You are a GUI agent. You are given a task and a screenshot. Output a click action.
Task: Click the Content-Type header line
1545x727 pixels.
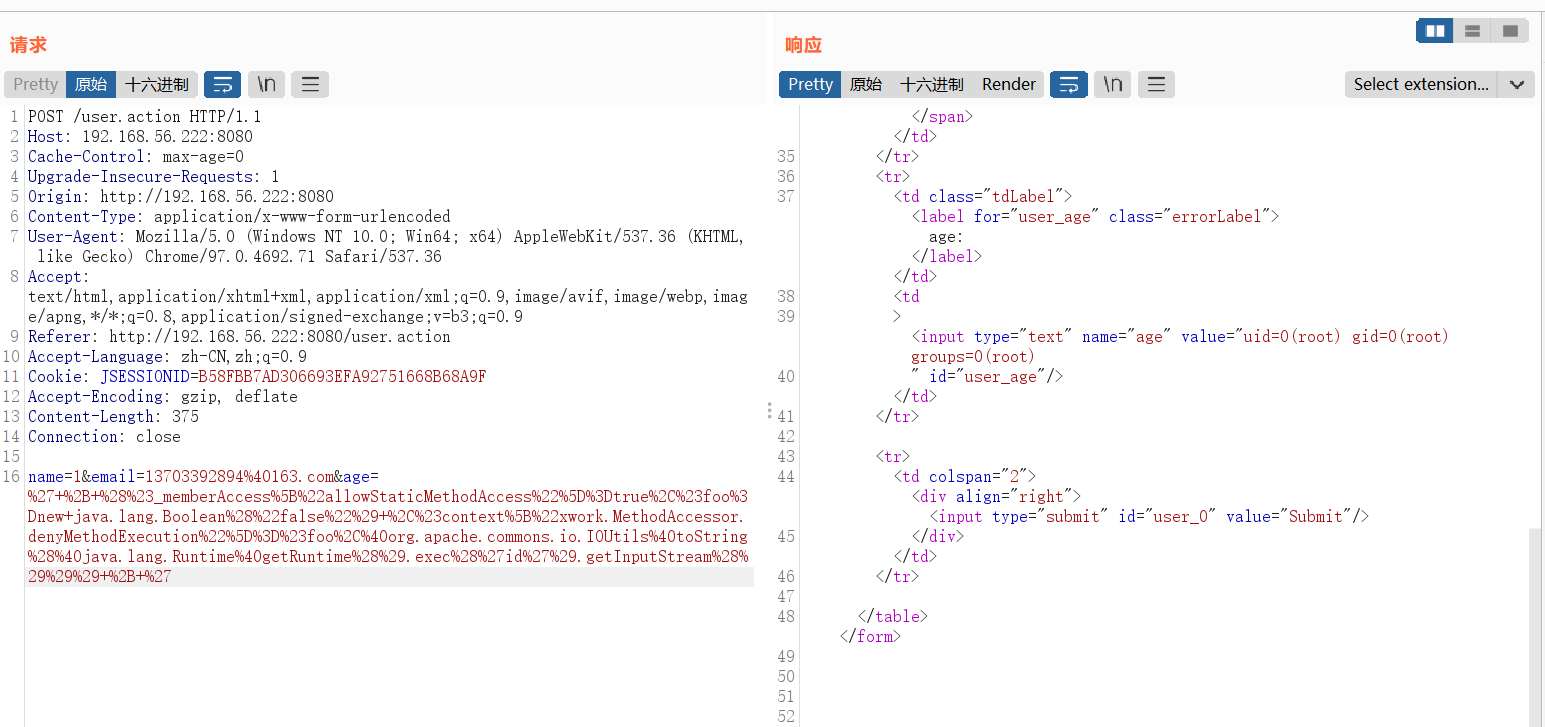[239, 217]
